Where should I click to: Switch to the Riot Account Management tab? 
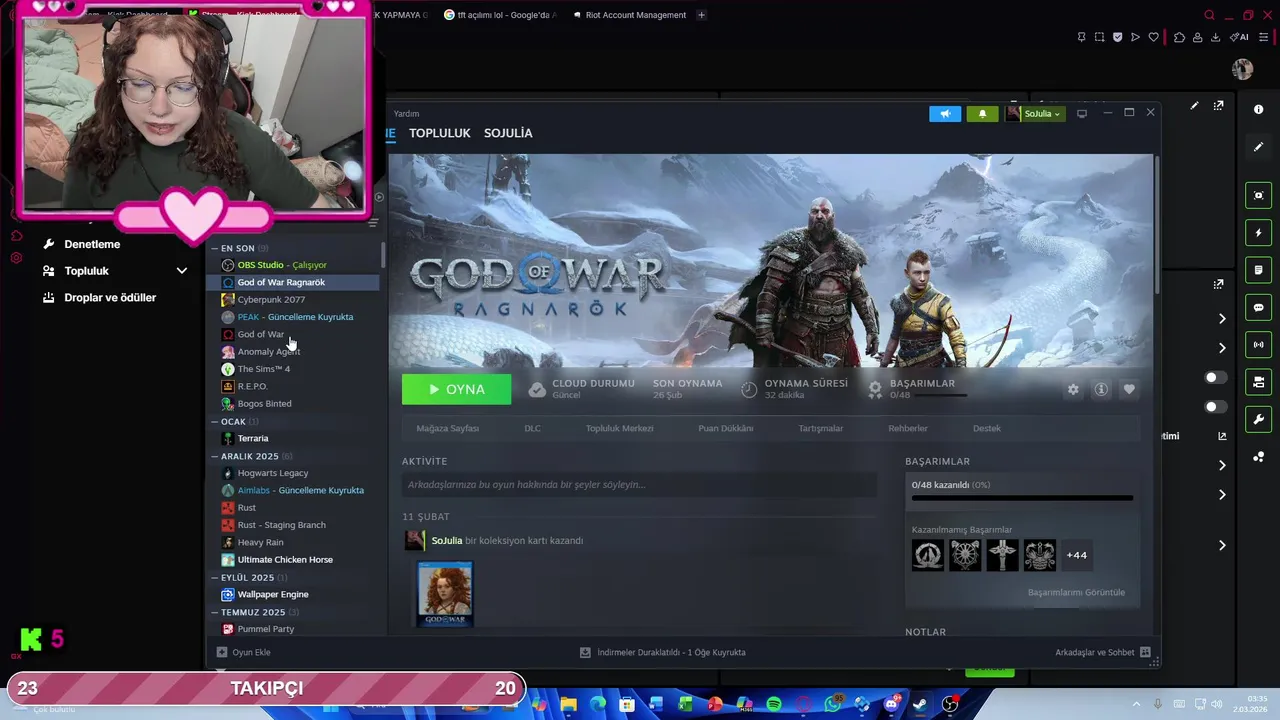(629, 15)
